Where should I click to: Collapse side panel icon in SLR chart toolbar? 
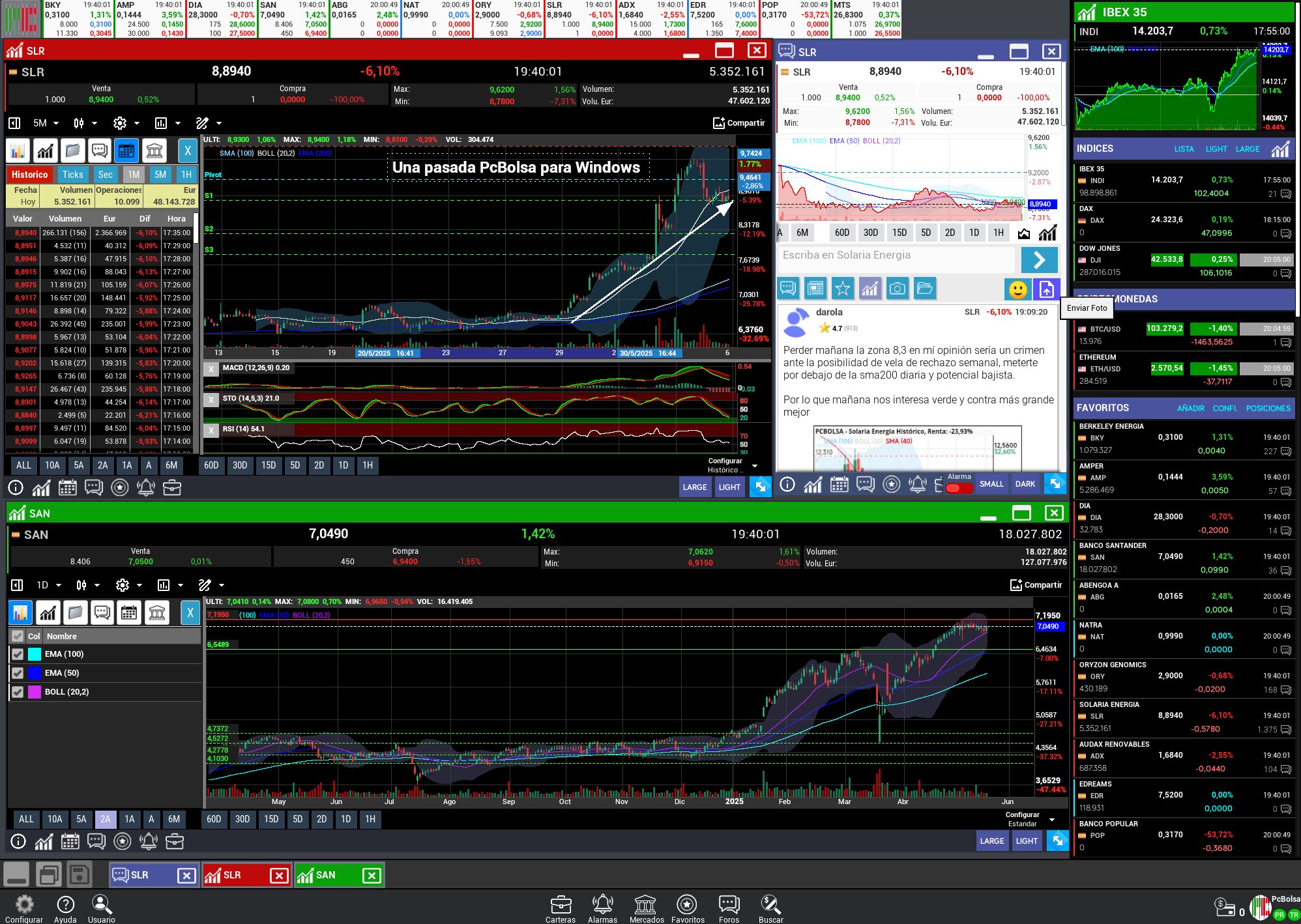pyautogui.click(x=15, y=123)
